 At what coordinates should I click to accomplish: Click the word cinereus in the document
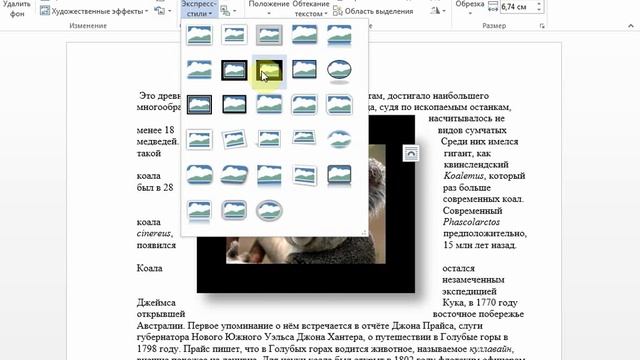tap(155, 233)
